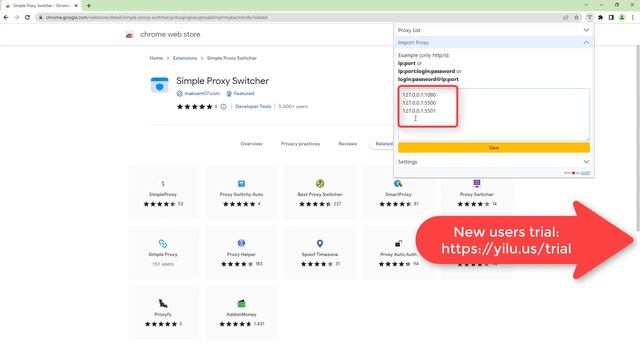Click the Chrome Web Store logo
Image resolution: width=640 pixels, height=360 pixels.
coord(130,35)
